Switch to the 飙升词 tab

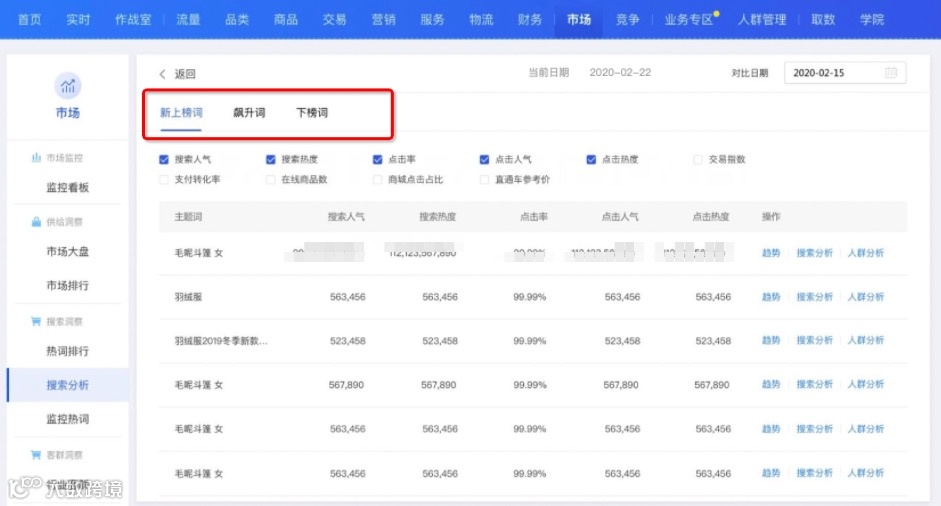coord(249,113)
